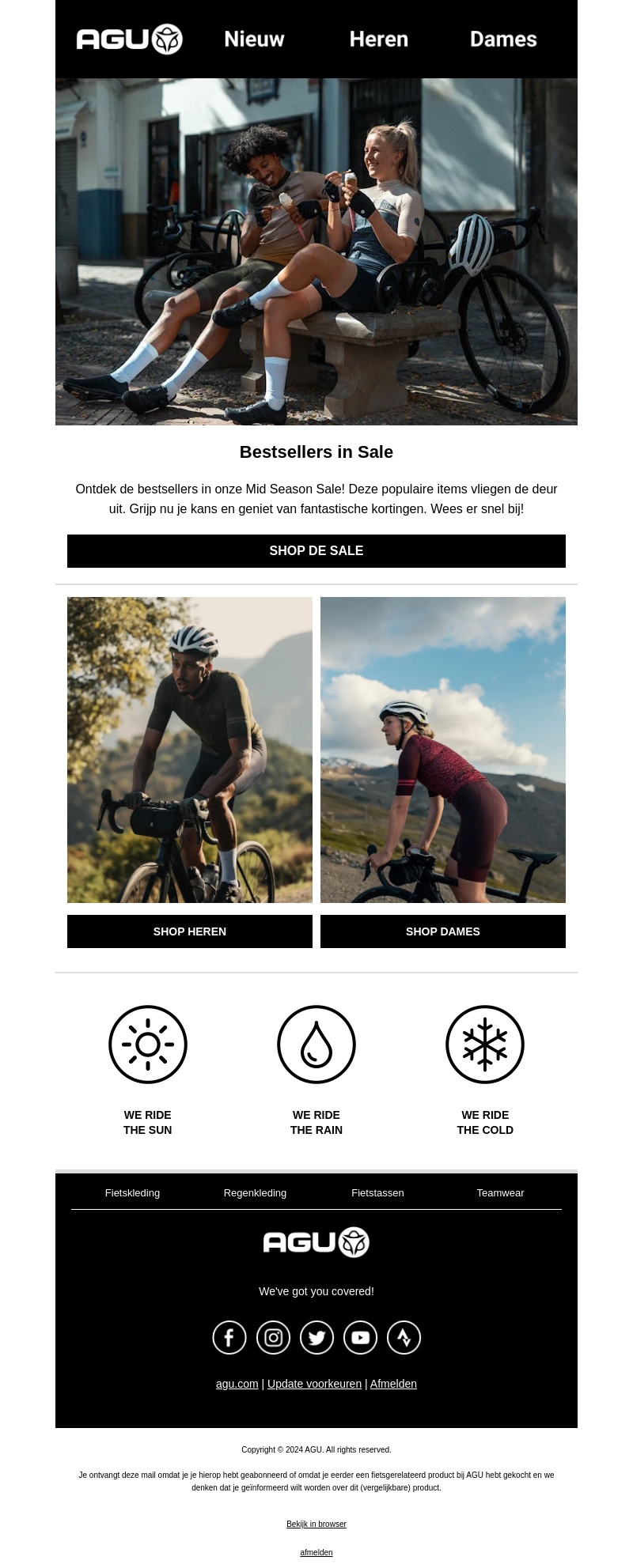633x1568 pixels.
Task: Click the SHOP DAMES button
Action: (x=443, y=931)
